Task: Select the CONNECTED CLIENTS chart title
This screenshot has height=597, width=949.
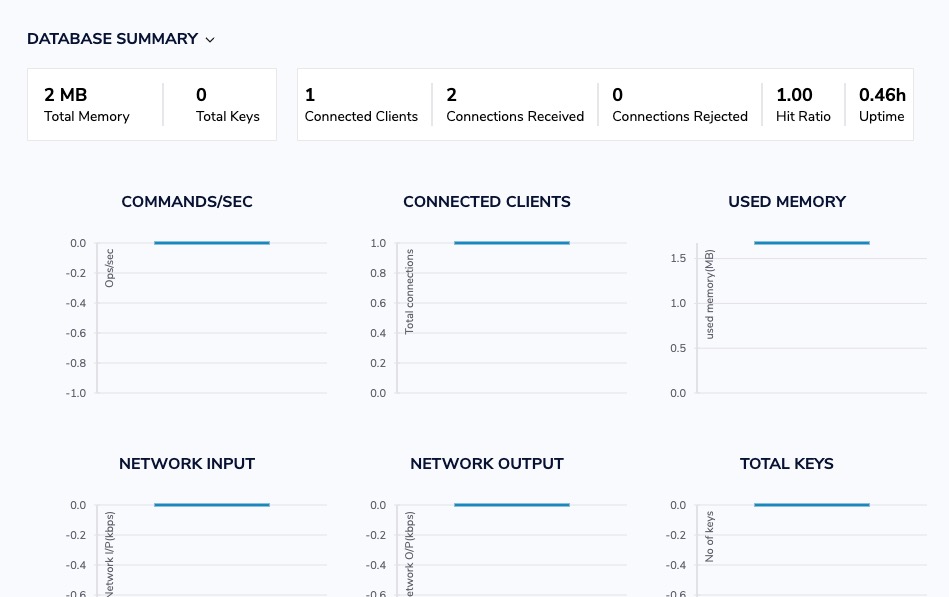Action: pyautogui.click(x=486, y=202)
